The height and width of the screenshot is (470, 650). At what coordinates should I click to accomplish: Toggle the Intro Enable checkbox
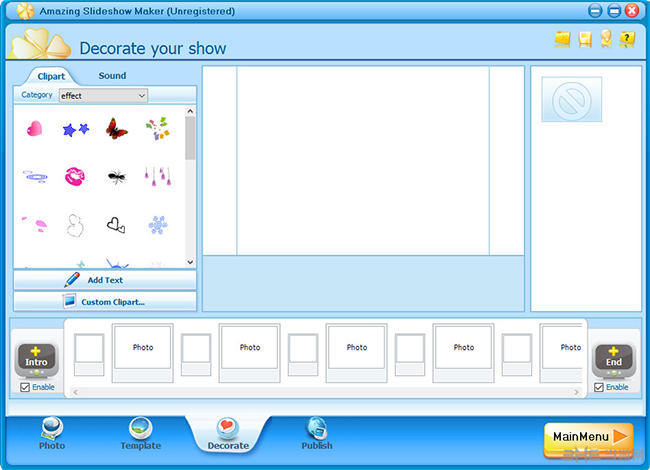point(25,387)
